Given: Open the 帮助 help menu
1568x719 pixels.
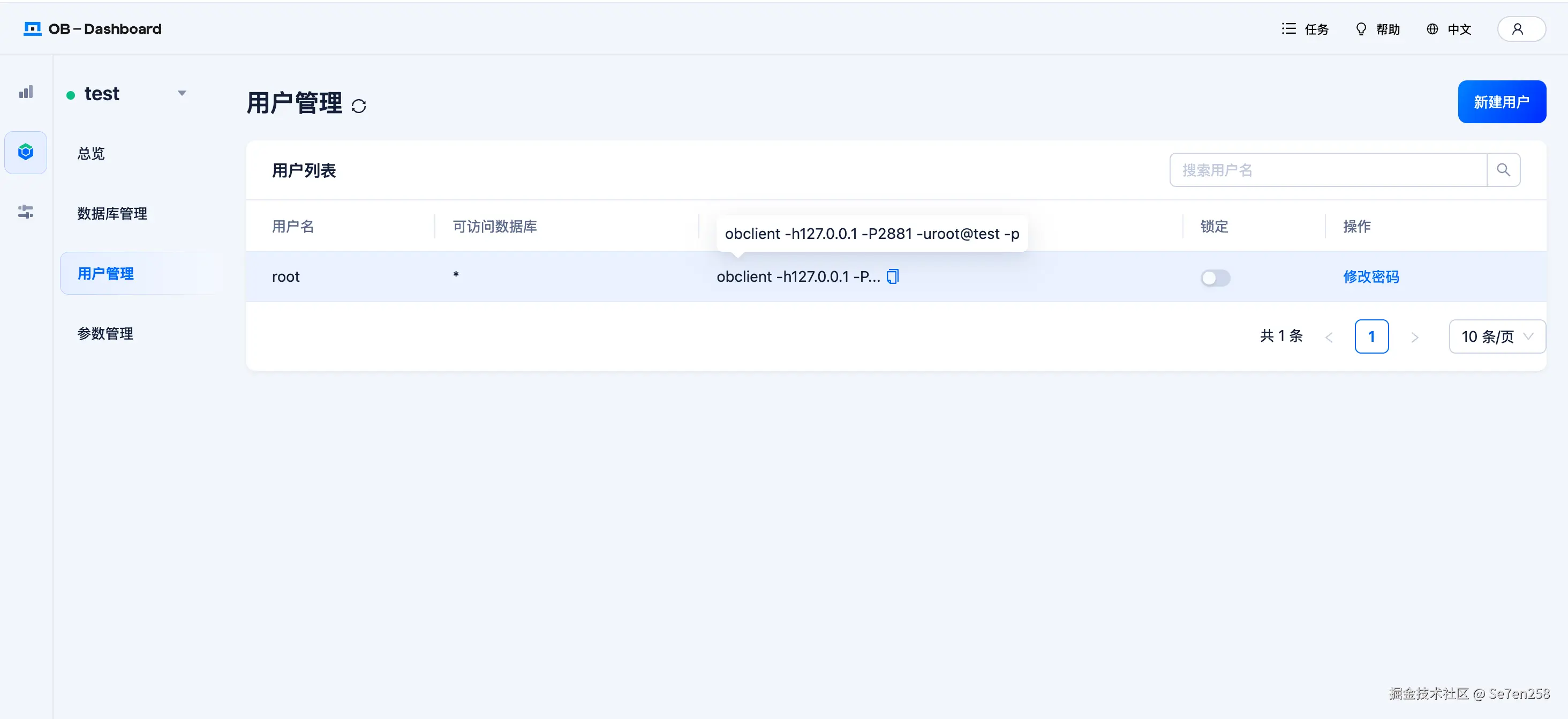Looking at the screenshot, I should [x=1377, y=29].
